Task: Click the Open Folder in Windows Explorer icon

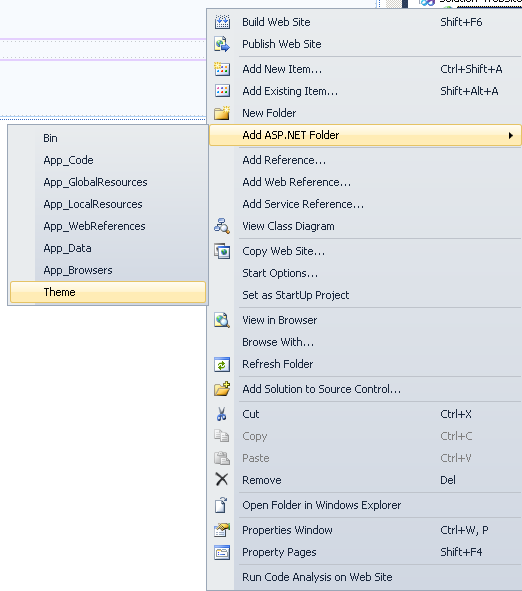Action: (222, 505)
